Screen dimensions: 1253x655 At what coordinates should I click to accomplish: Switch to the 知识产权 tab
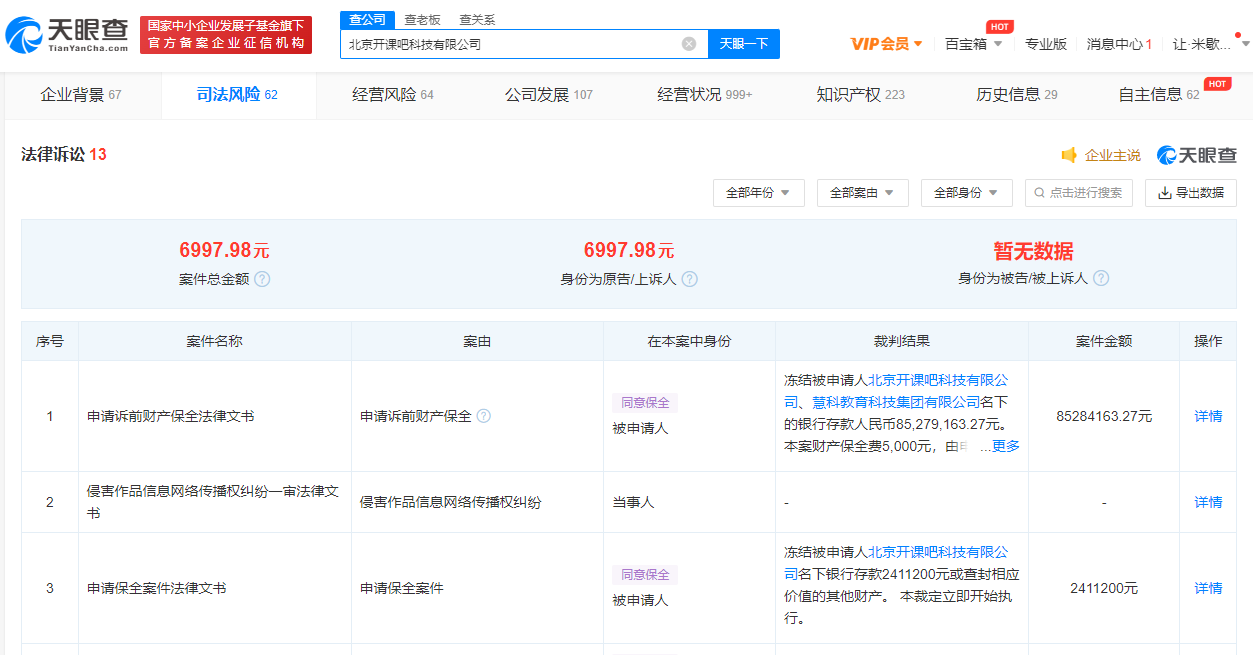pos(861,95)
